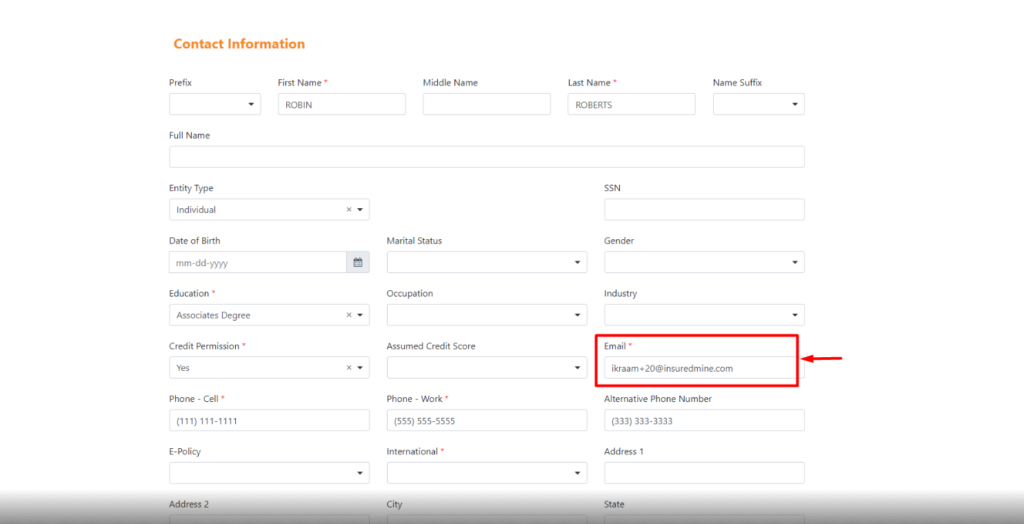Click the Phone - Work input field

click(x=487, y=421)
